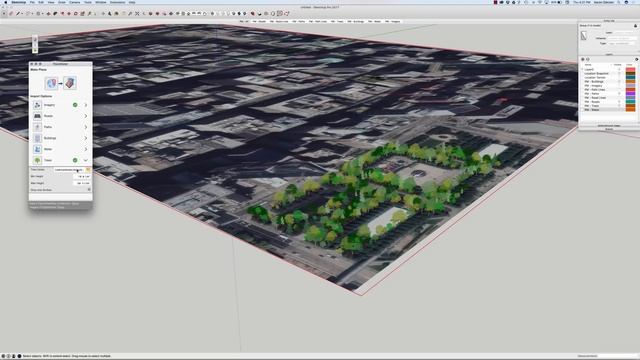640x360 pixels.
Task: Collapse Trees options chevron
Action: 86,160
